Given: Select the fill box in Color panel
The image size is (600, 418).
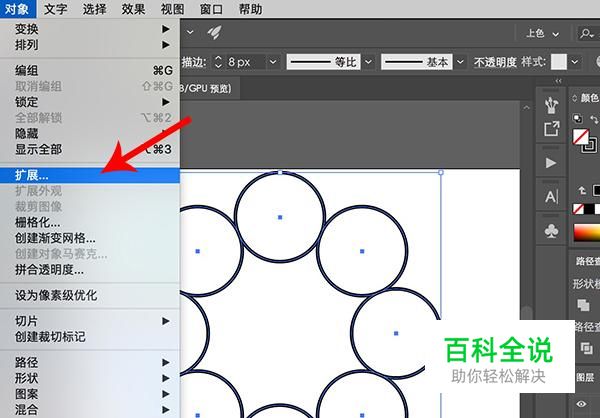Looking at the screenshot, I should coord(580,137).
